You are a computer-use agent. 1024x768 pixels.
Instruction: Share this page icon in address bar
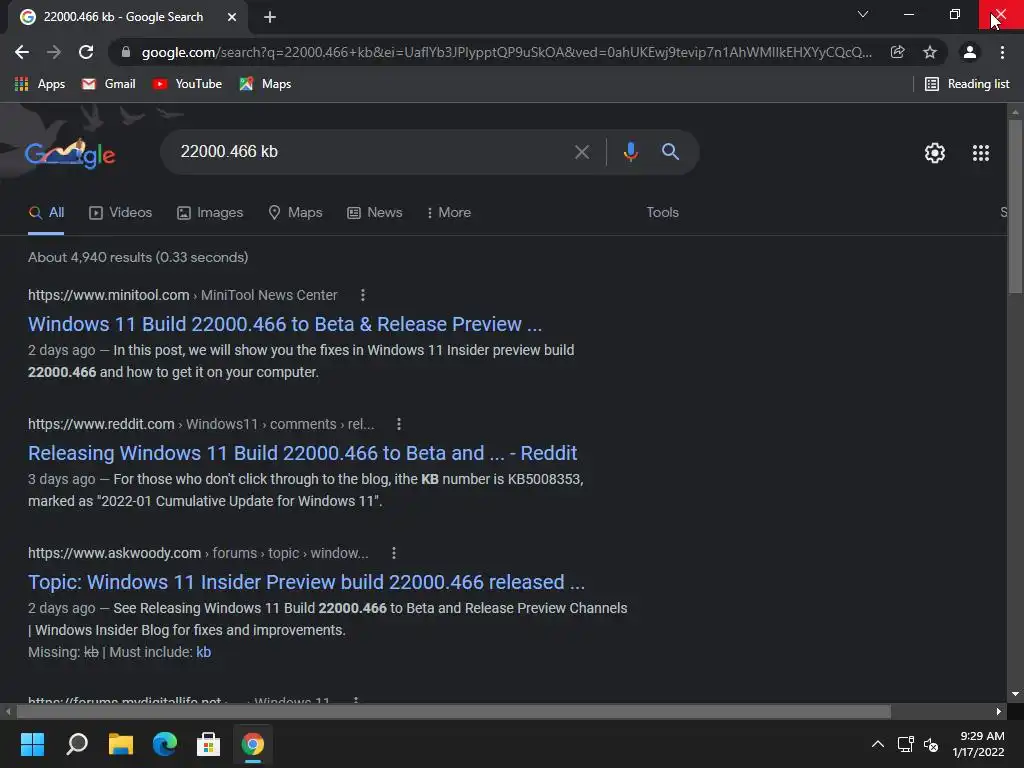pos(897,52)
